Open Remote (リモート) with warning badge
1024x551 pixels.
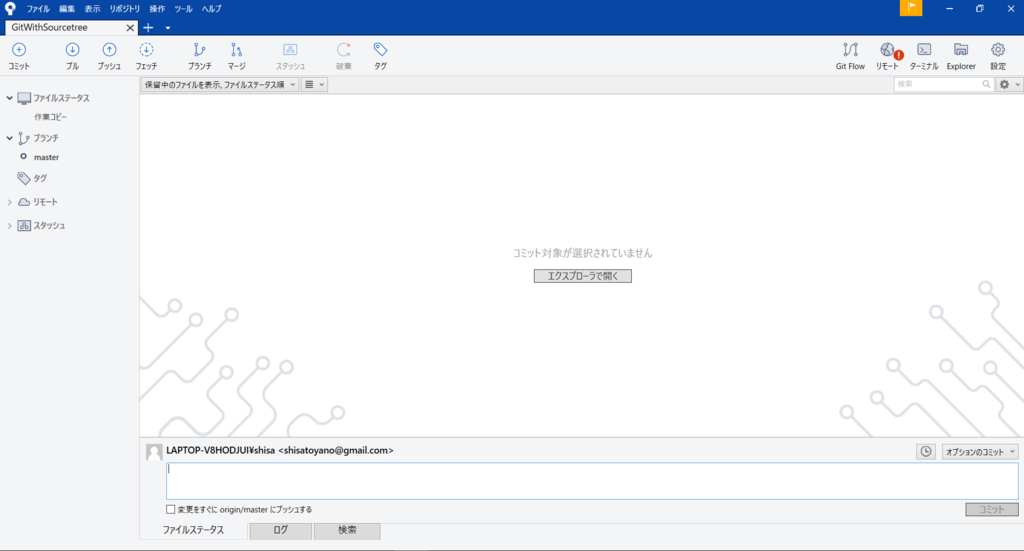point(888,56)
